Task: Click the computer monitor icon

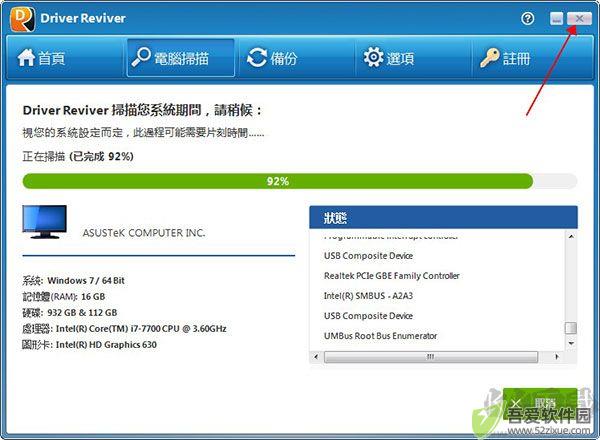Action: click(44, 222)
